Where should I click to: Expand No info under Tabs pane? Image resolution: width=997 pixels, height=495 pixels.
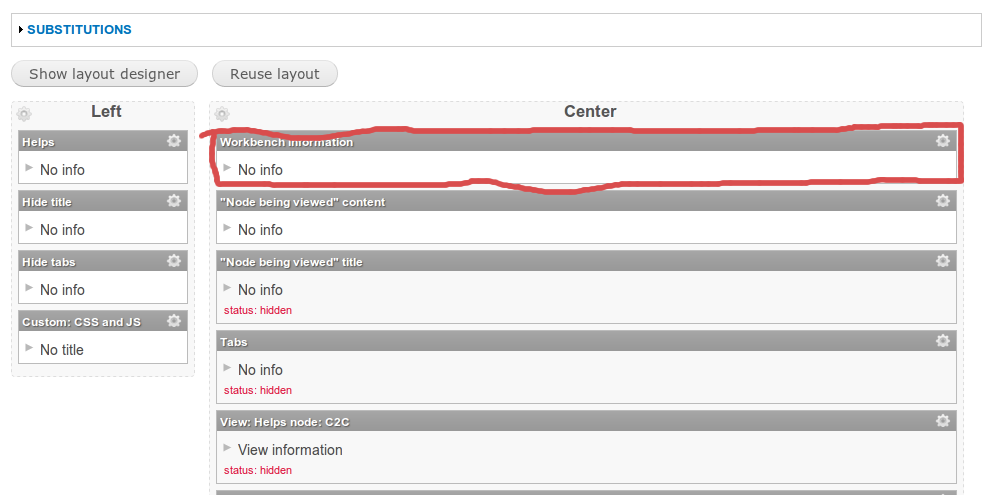coord(227,367)
